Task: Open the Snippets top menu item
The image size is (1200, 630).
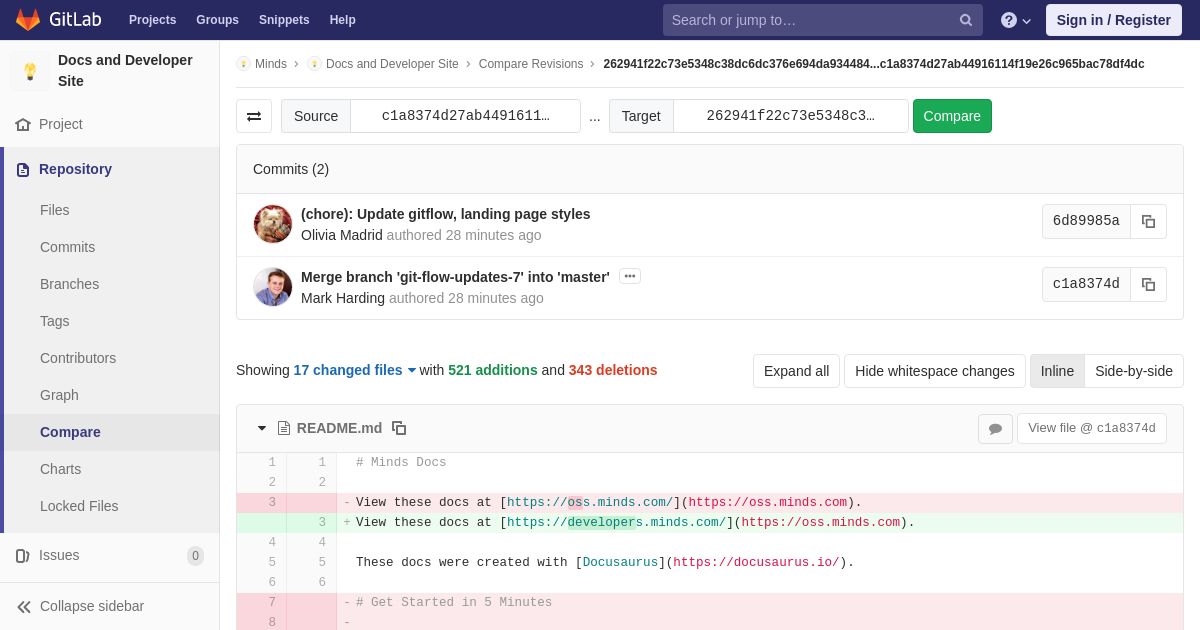Action: (x=284, y=20)
